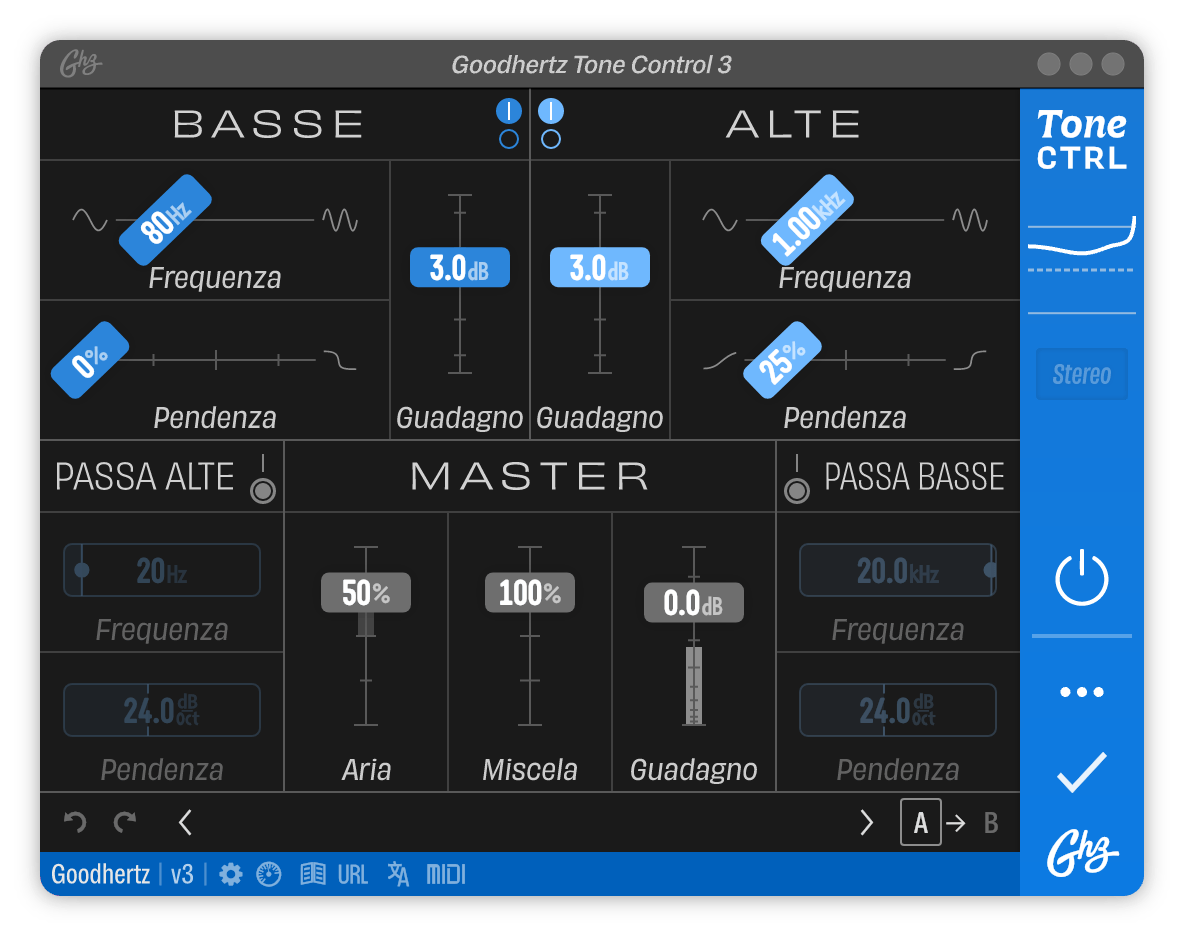The image size is (1184, 936).
Task: Click the URL icon in bottom bar
Action: coord(353,875)
